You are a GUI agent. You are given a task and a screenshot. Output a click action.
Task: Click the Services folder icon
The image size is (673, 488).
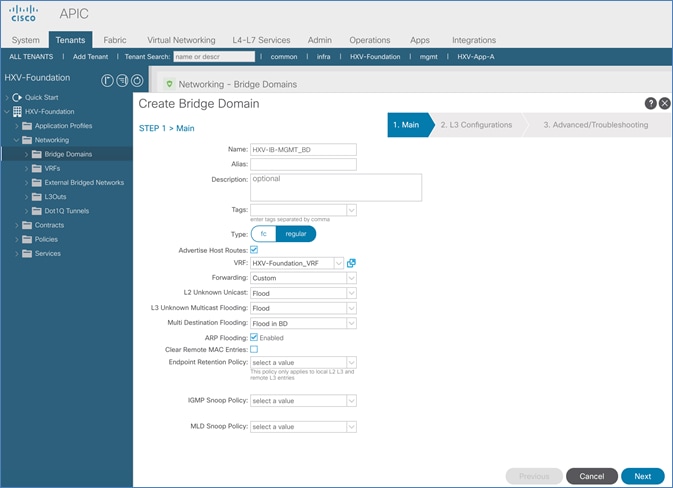[x=27, y=253]
